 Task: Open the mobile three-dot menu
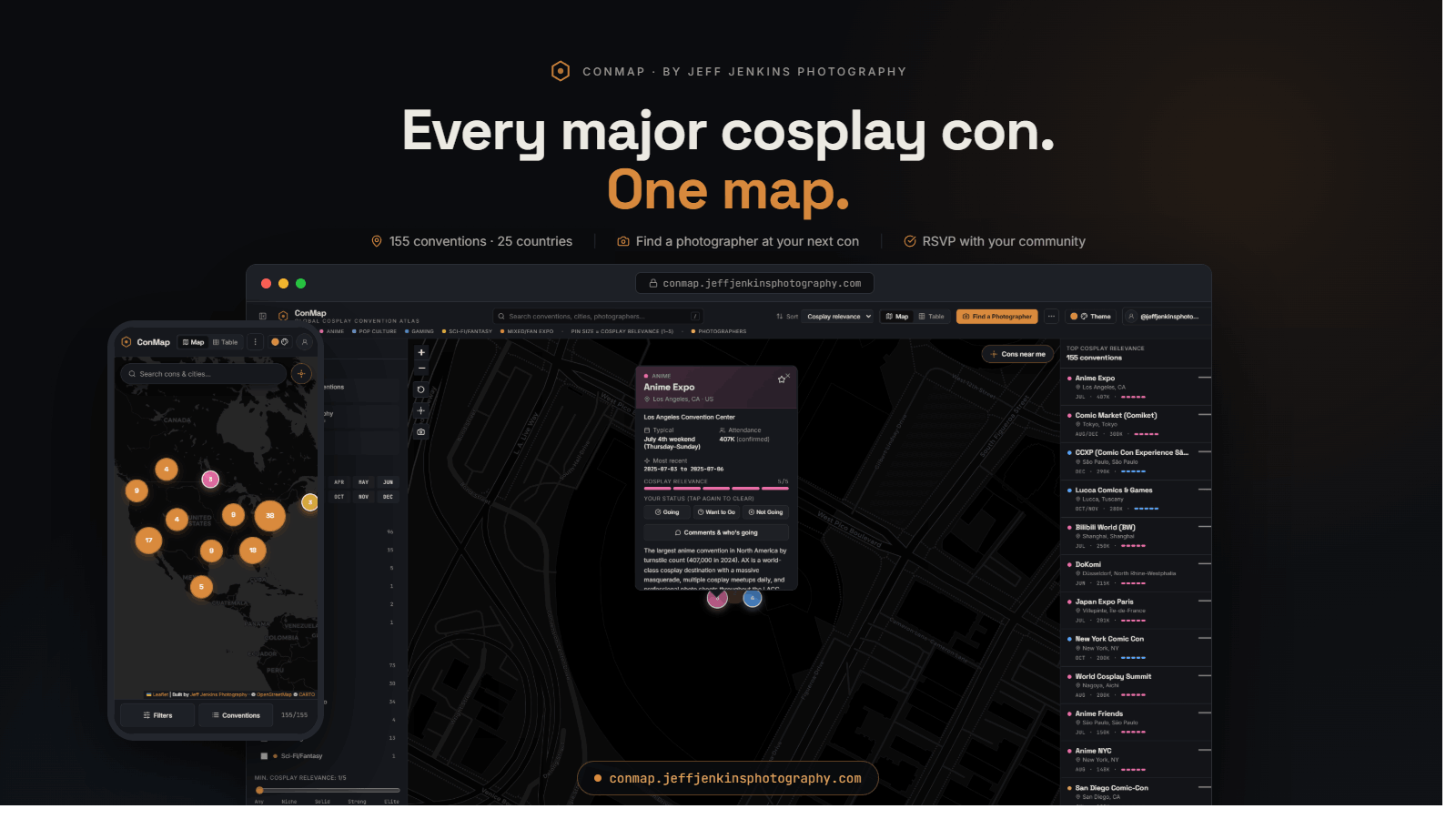(x=256, y=342)
